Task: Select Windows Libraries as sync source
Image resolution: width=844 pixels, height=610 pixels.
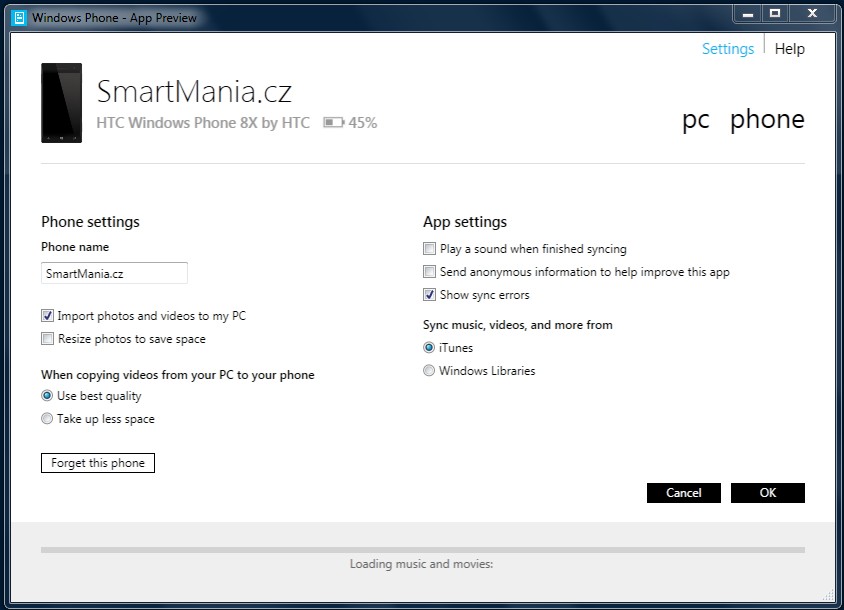Action: [428, 370]
